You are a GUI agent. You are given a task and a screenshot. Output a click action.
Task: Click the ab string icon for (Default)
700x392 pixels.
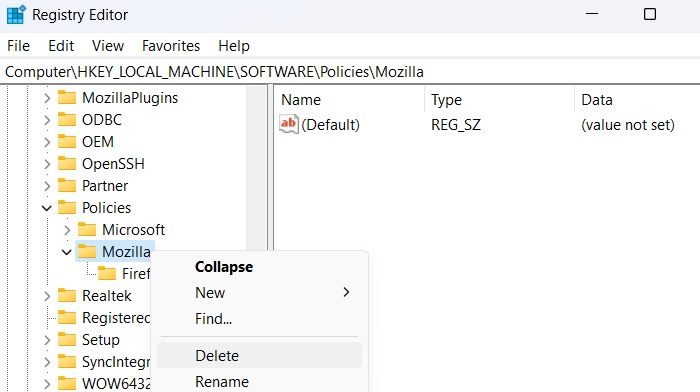(x=288, y=124)
